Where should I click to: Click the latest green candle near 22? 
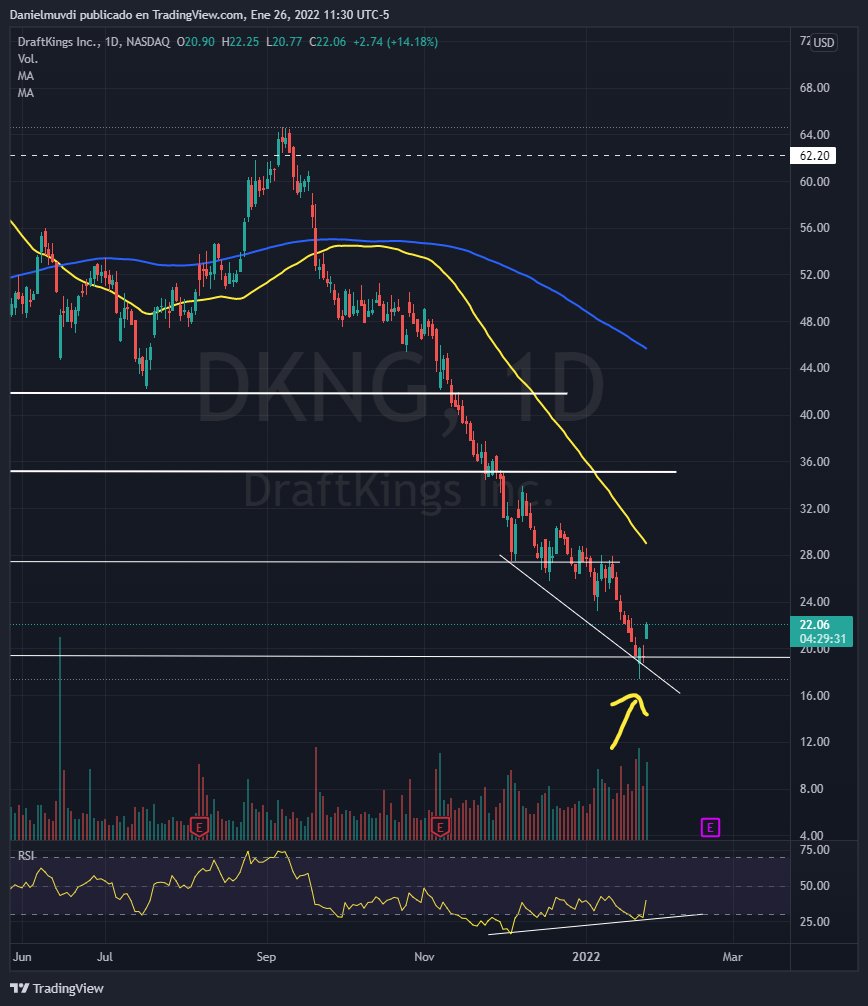pyautogui.click(x=647, y=631)
